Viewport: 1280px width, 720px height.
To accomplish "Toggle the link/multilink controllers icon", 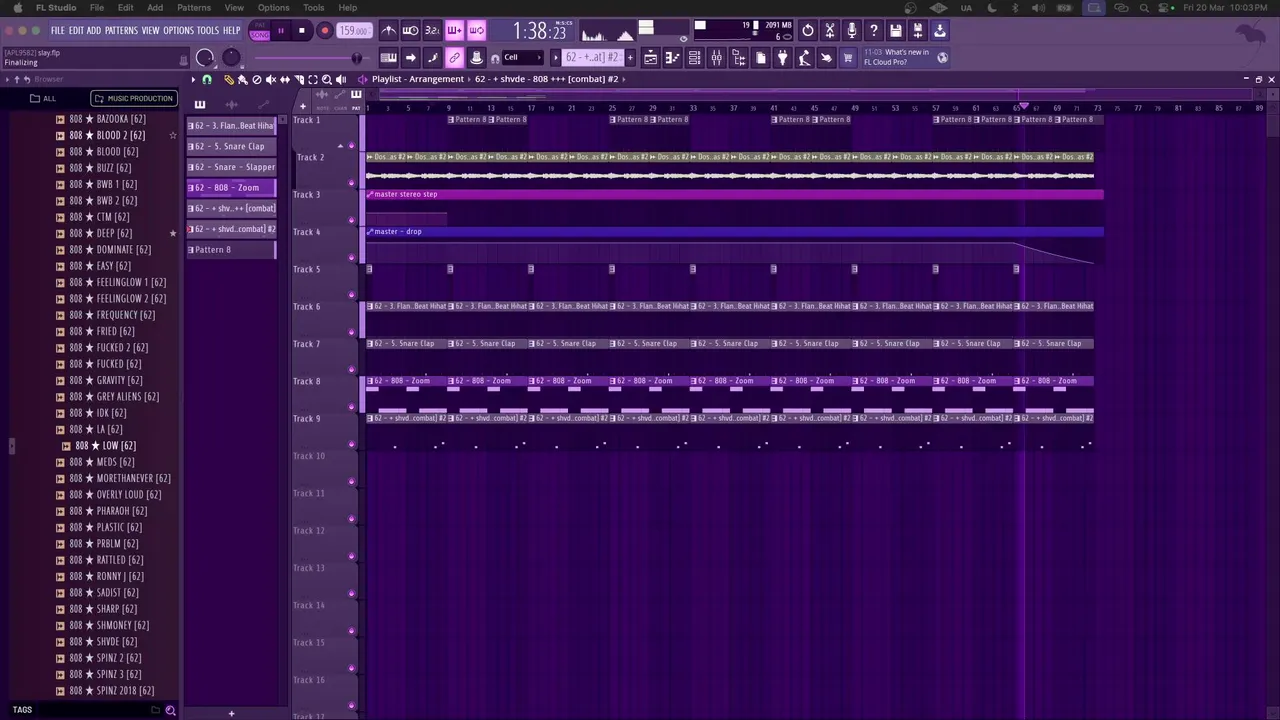I will (x=454, y=58).
